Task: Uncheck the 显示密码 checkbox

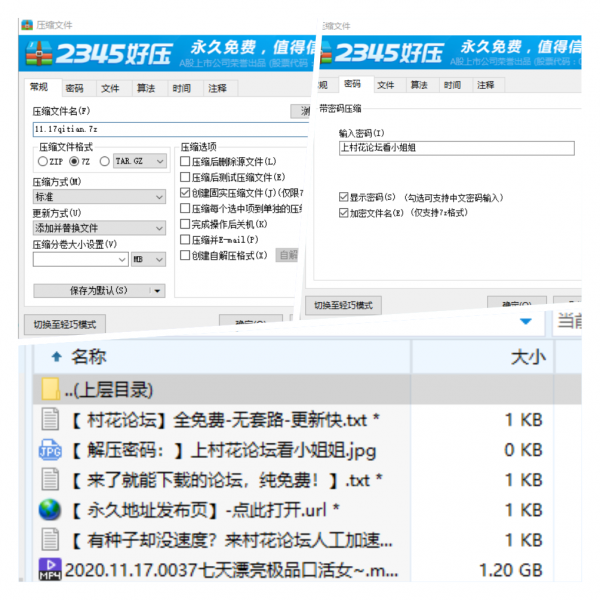Action: point(344,198)
